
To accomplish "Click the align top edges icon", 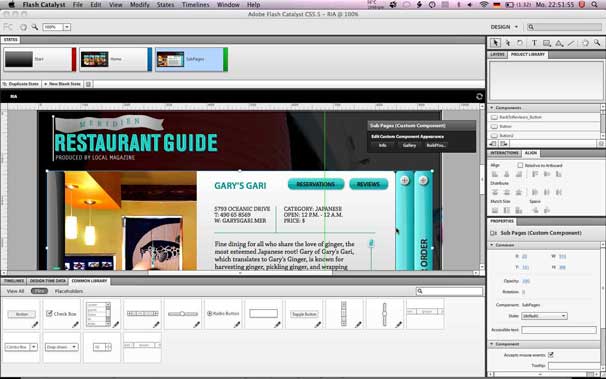I will [x=535, y=174].
